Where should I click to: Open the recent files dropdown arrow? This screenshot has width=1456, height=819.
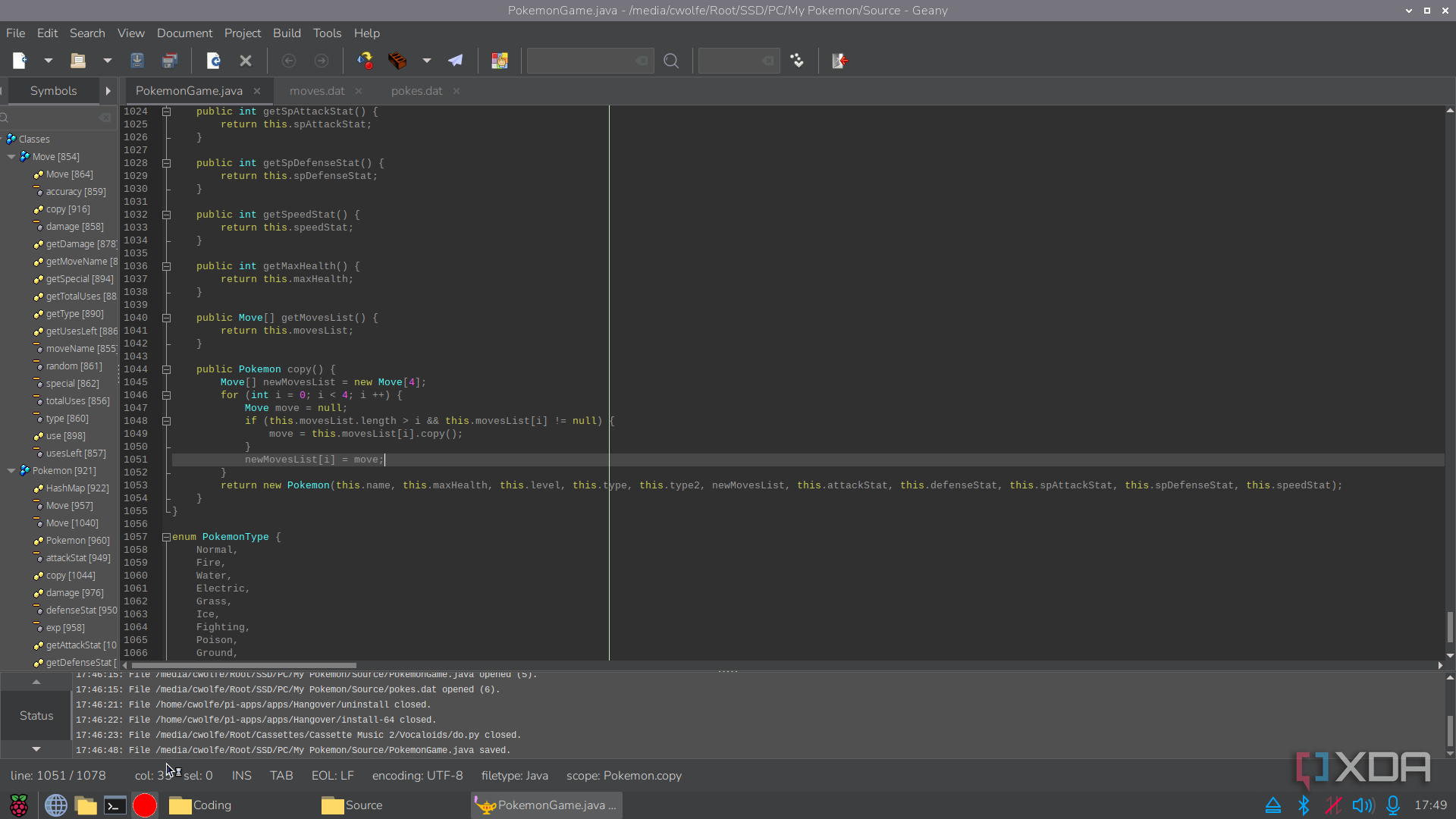tap(107, 61)
